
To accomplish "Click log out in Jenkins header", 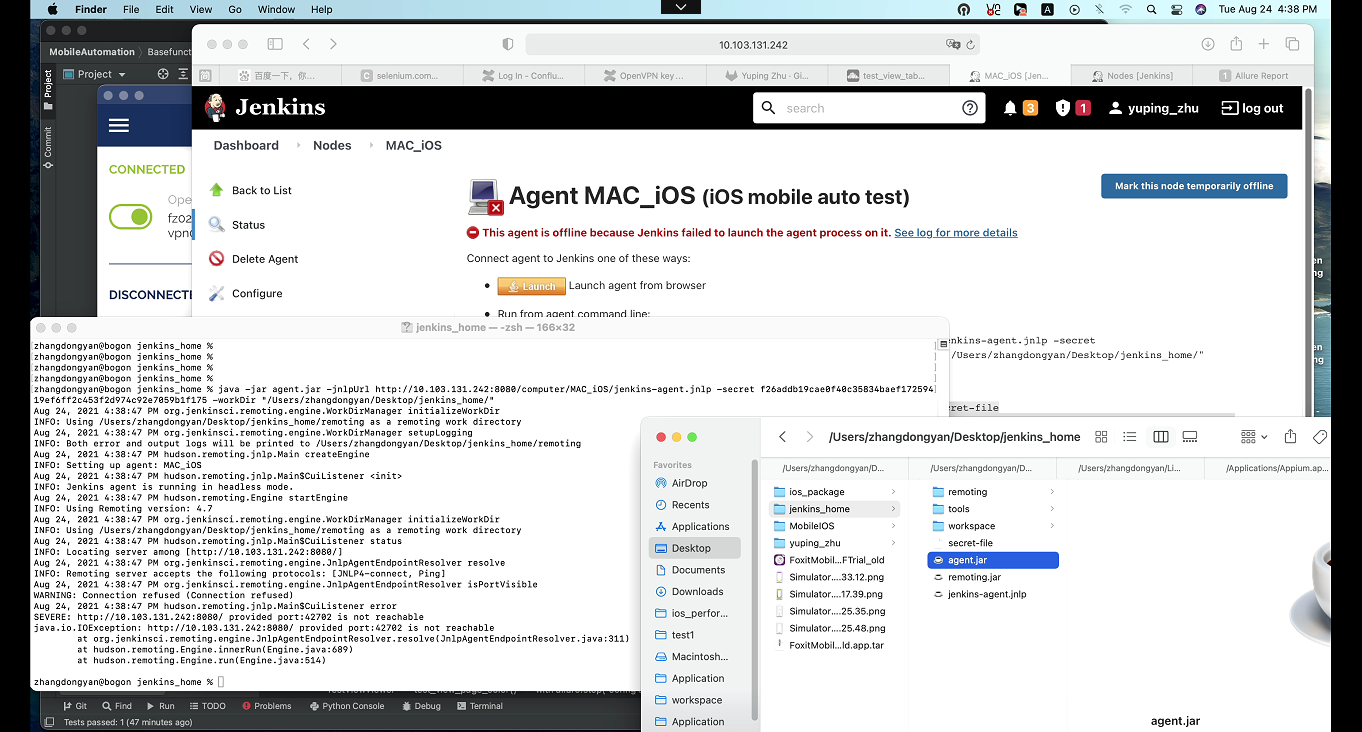I will point(1252,108).
